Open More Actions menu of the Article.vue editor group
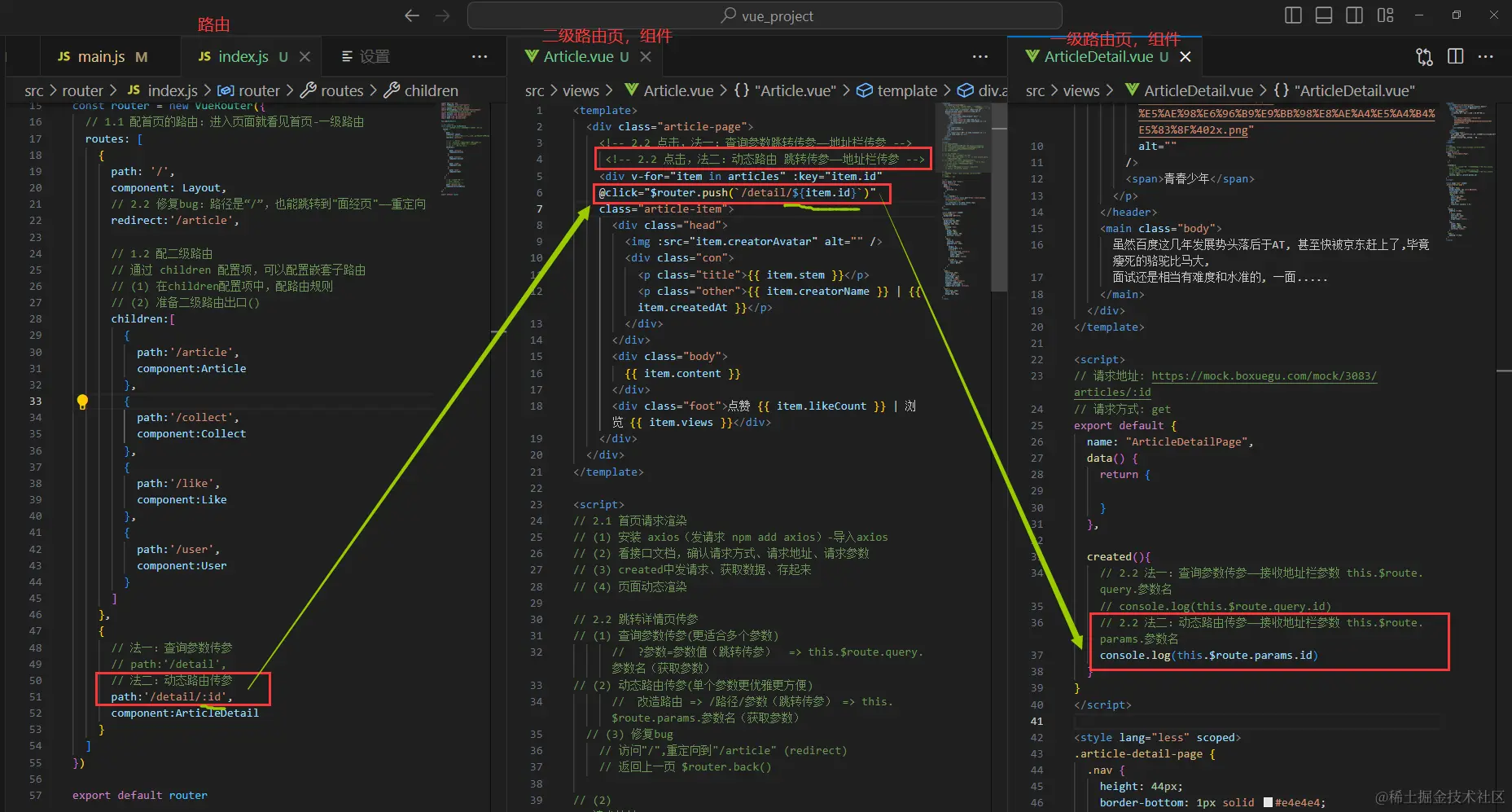Viewport: 1512px width, 812px height. (980, 56)
